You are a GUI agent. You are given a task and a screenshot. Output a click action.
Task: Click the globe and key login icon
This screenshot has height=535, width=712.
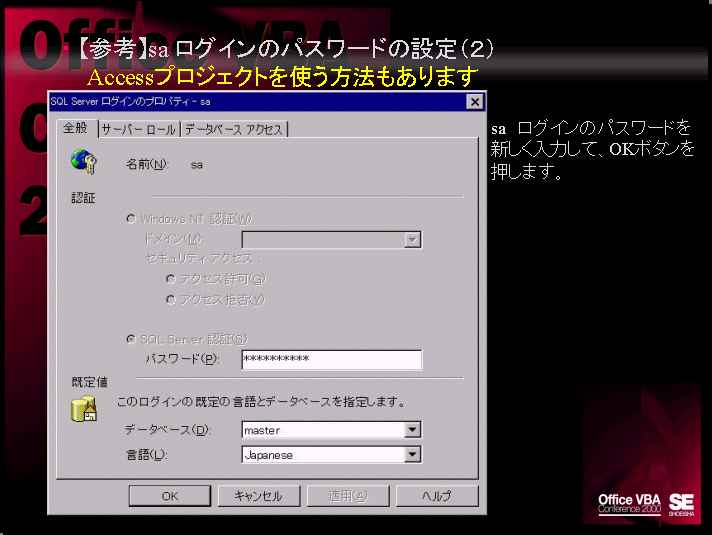(x=84, y=161)
